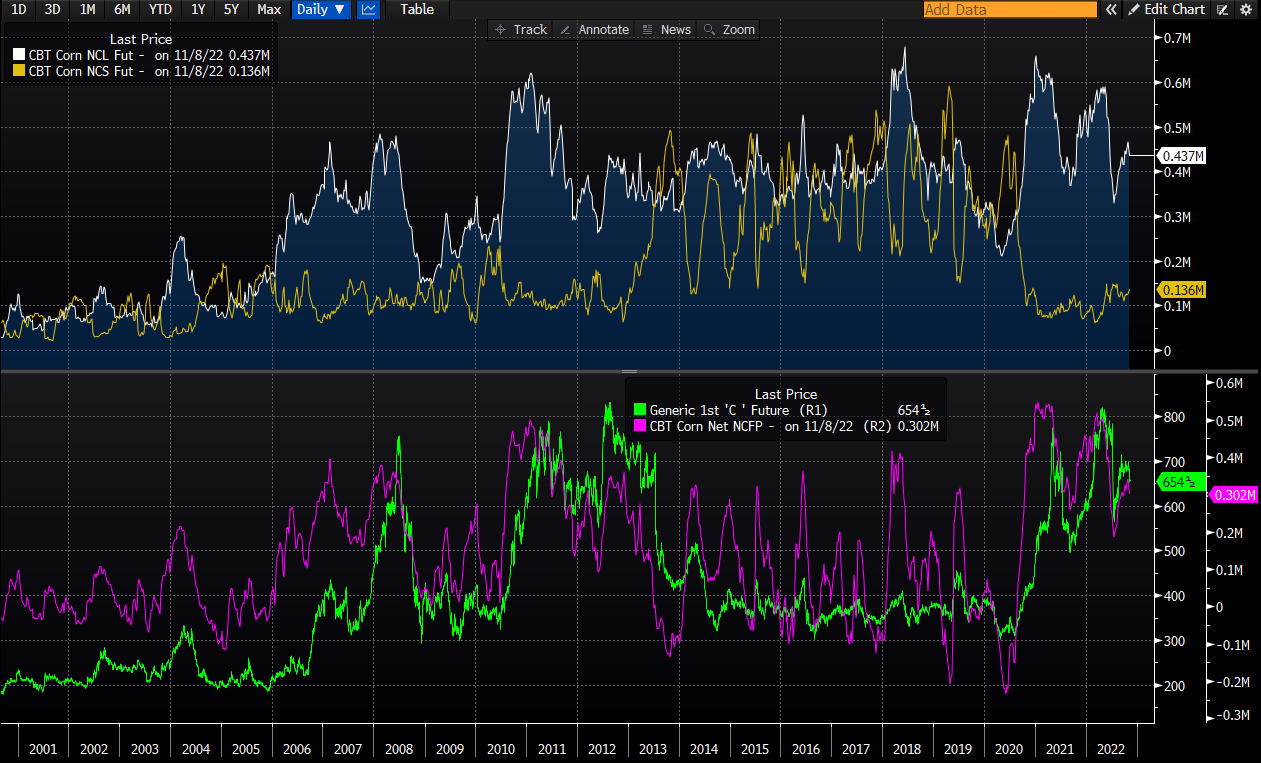
Task: Toggle the 1Y range button
Action: coord(198,9)
